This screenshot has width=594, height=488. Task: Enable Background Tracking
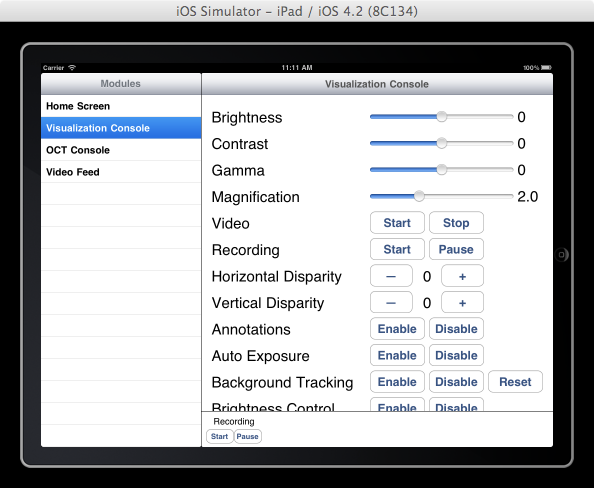pyautogui.click(x=397, y=382)
